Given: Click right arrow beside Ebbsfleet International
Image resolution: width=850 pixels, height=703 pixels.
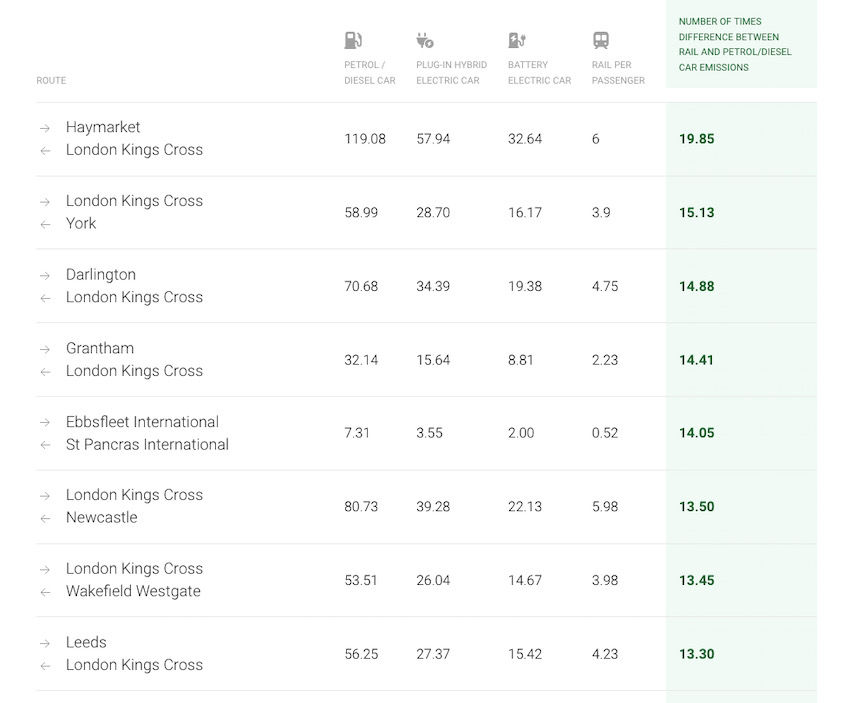Looking at the screenshot, I should (45, 422).
